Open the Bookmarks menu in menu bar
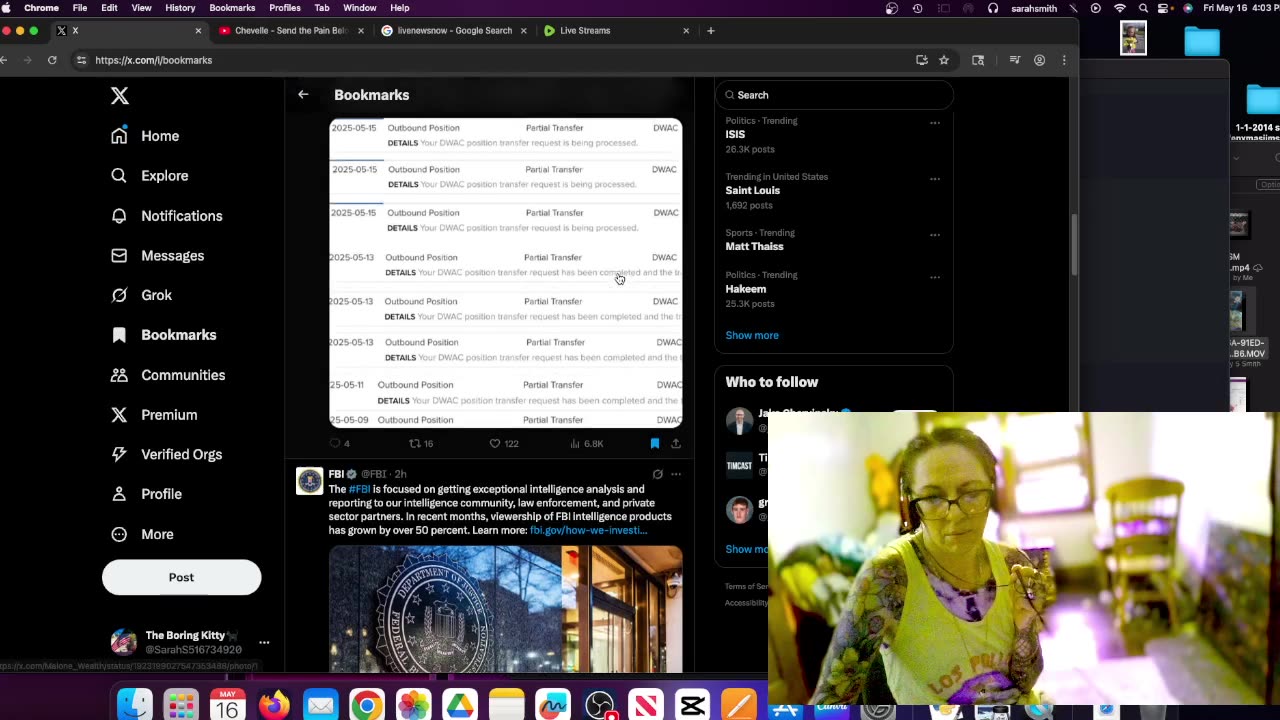The image size is (1280, 720). coord(232,8)
